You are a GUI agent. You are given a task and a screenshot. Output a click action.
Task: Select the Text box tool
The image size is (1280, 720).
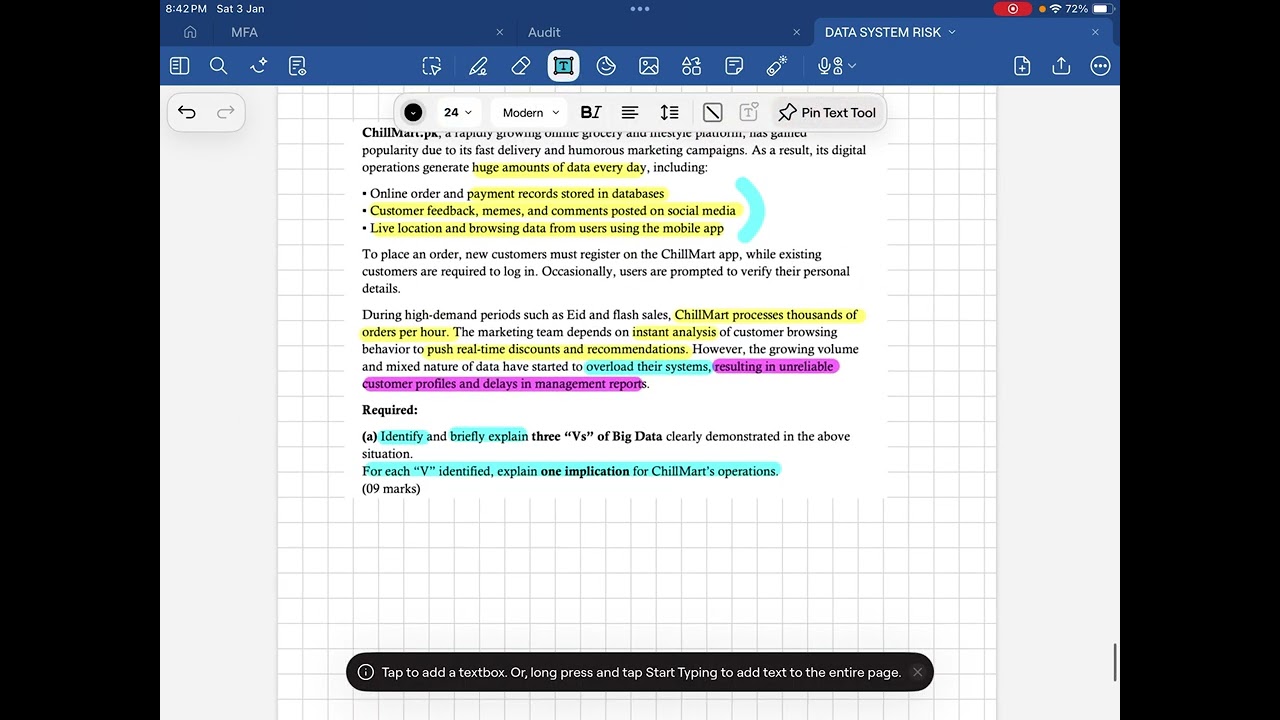click(x=563, y=66)
